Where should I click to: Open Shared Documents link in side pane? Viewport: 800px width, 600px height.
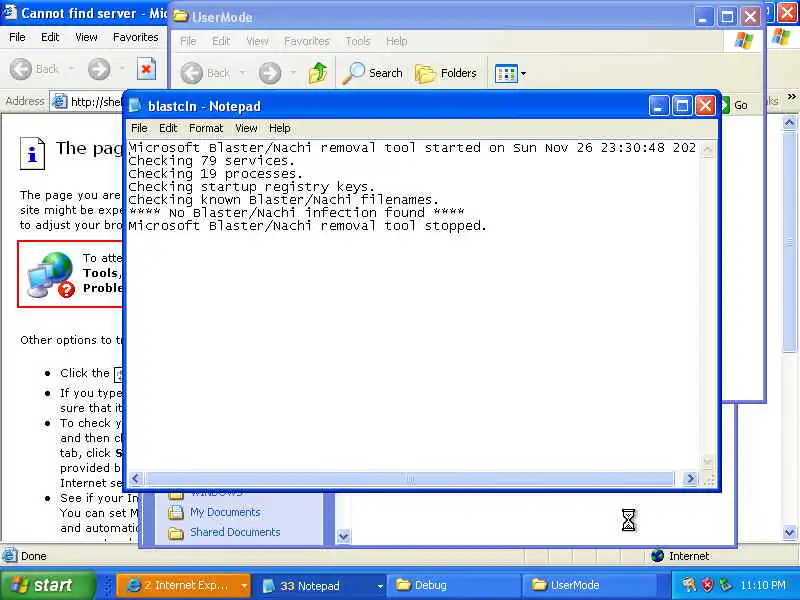coord(235,532)
